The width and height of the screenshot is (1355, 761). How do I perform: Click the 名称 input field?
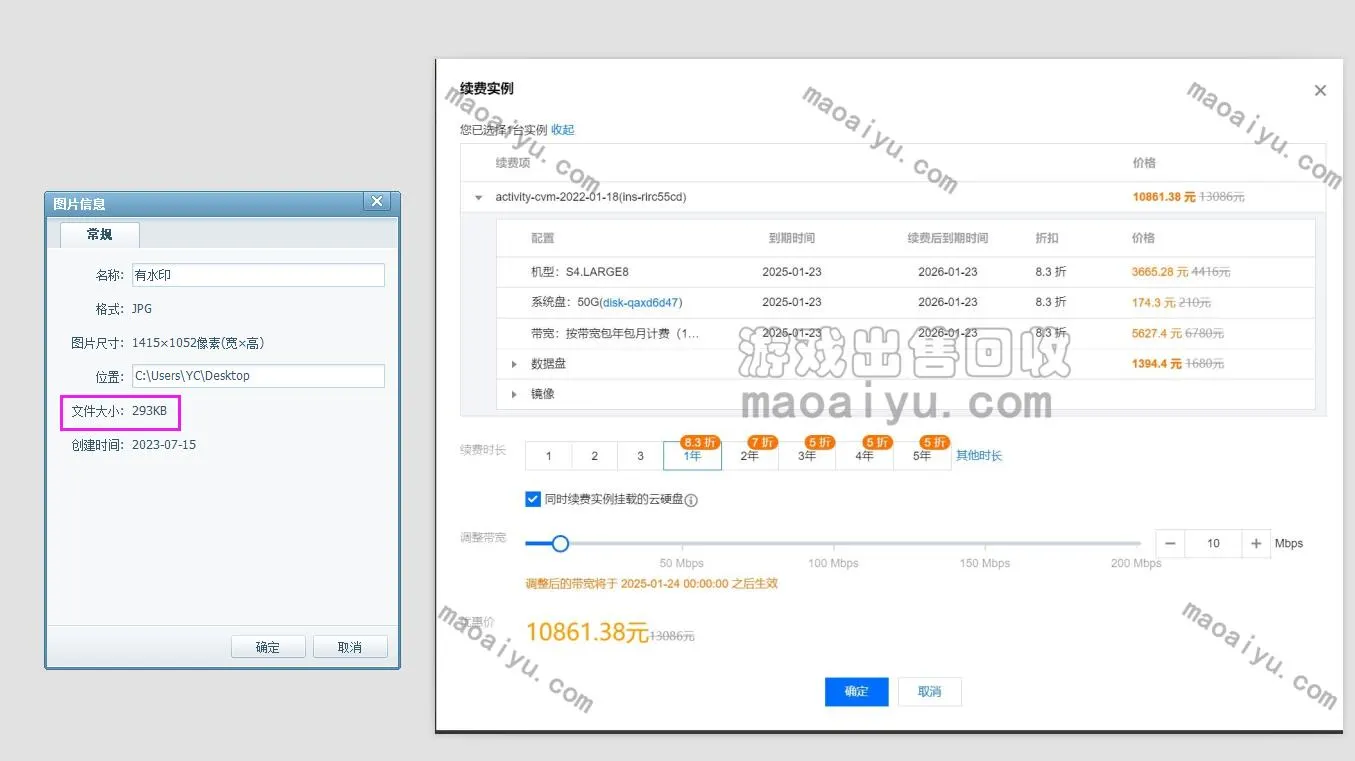click(258, 275)
